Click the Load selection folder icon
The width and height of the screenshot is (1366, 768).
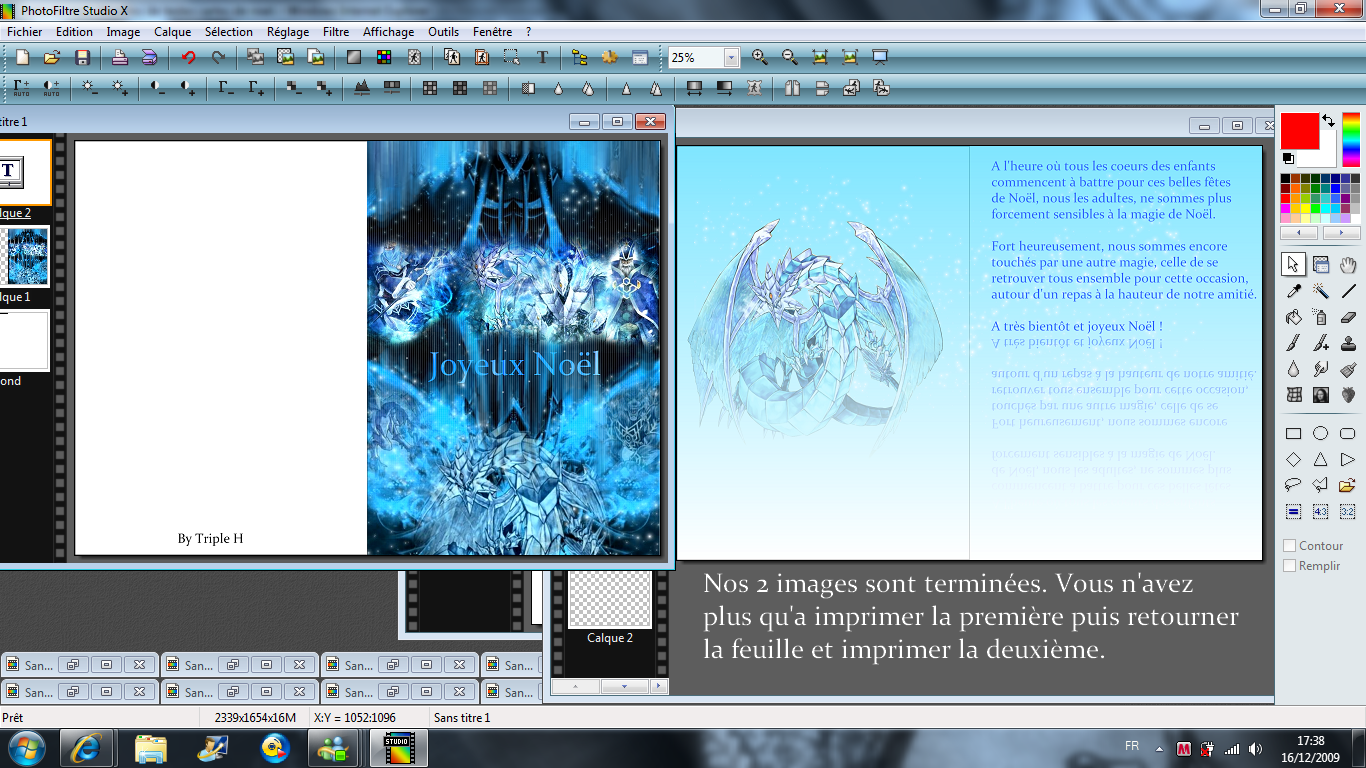[x=1348, y=485]
